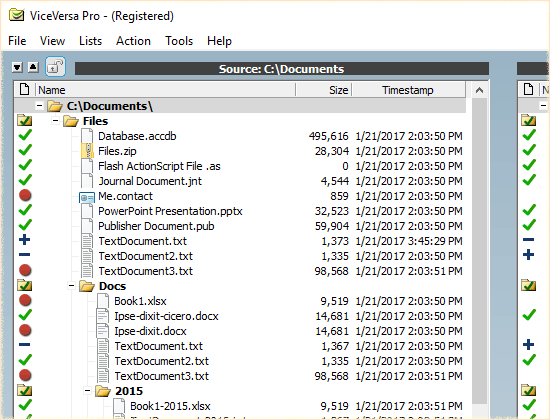Collapse the root node in Target pane
This screenshot has width=550, height=420.
(x=543, y=106)
